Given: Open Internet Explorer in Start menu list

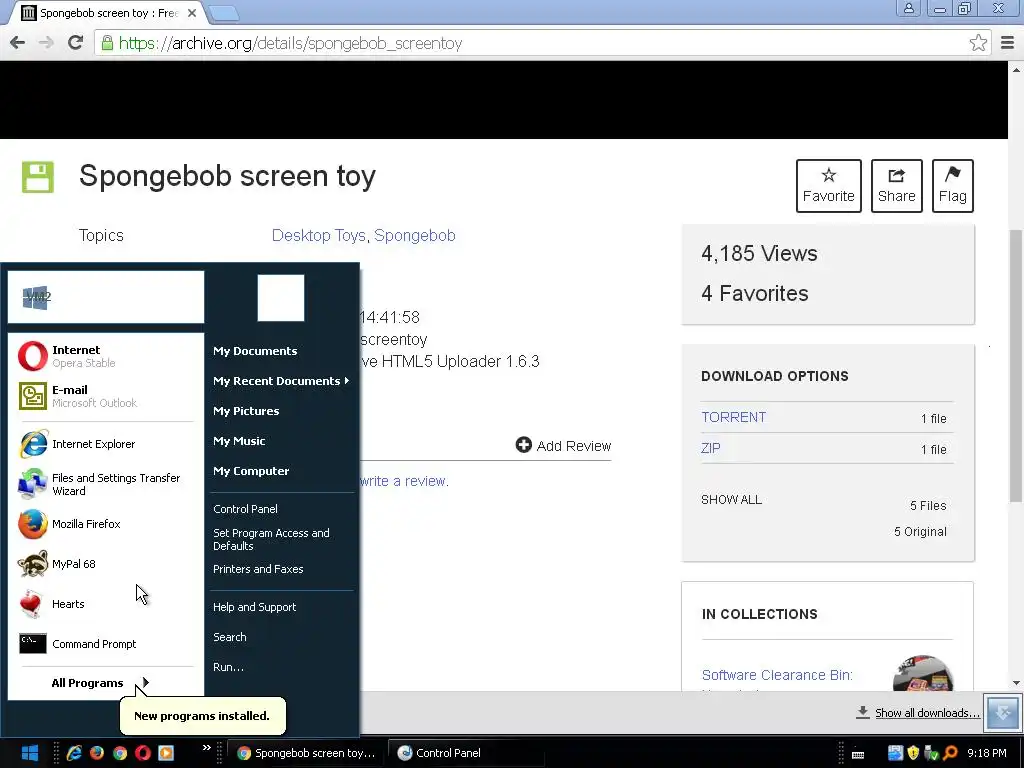Looking at the screenshot, I should coord(104,444).
